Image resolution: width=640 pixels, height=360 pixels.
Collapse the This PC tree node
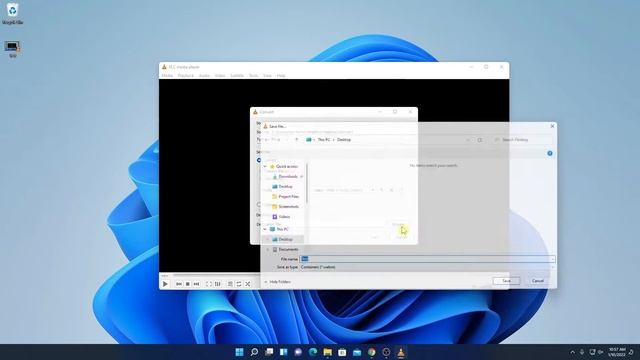pyautogui.click(x=265, y=229)
